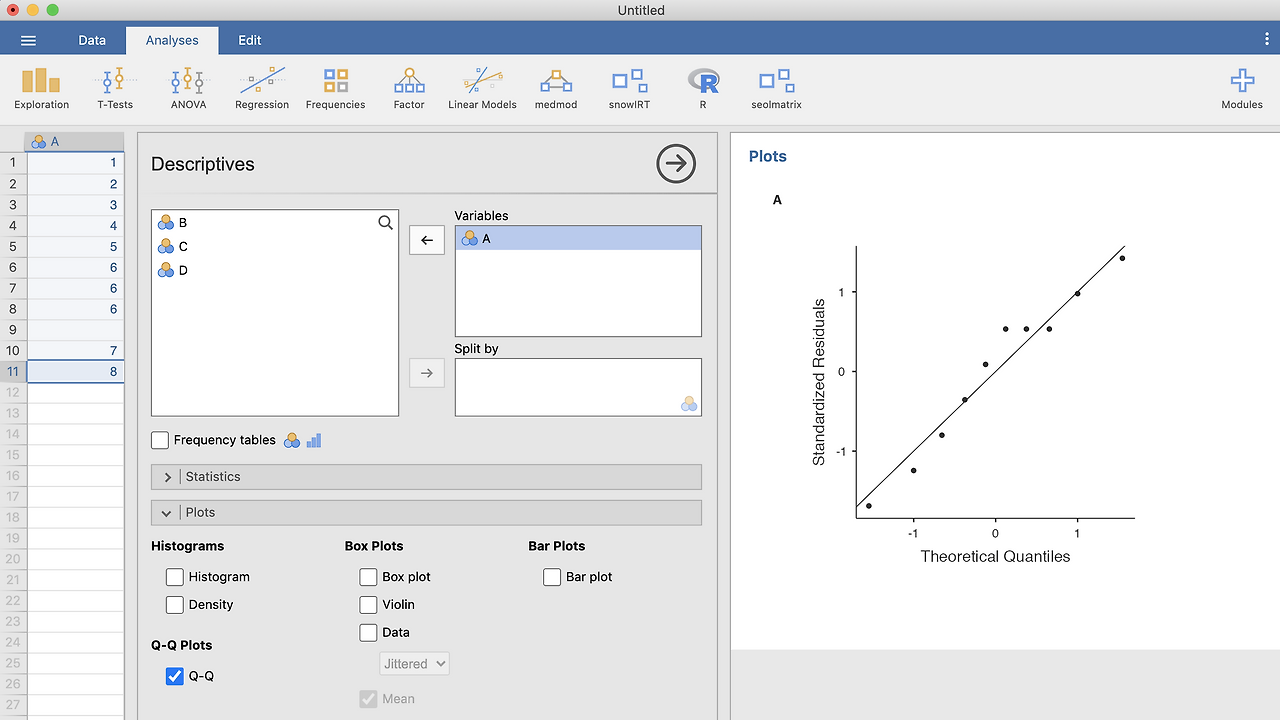Enable the Violin checkbox

click(368, 605)
